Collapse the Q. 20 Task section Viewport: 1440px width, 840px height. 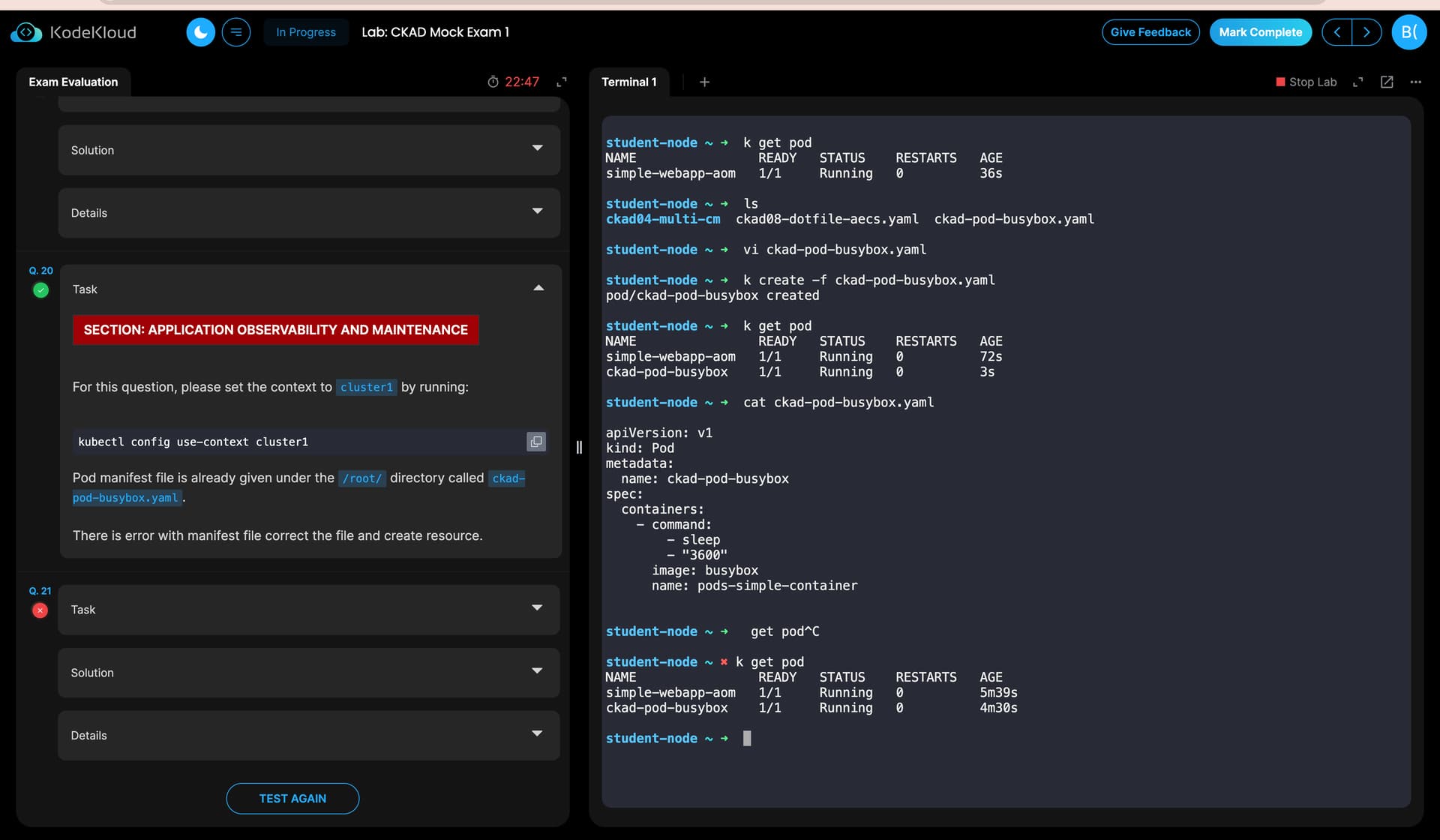coord(538,289)
